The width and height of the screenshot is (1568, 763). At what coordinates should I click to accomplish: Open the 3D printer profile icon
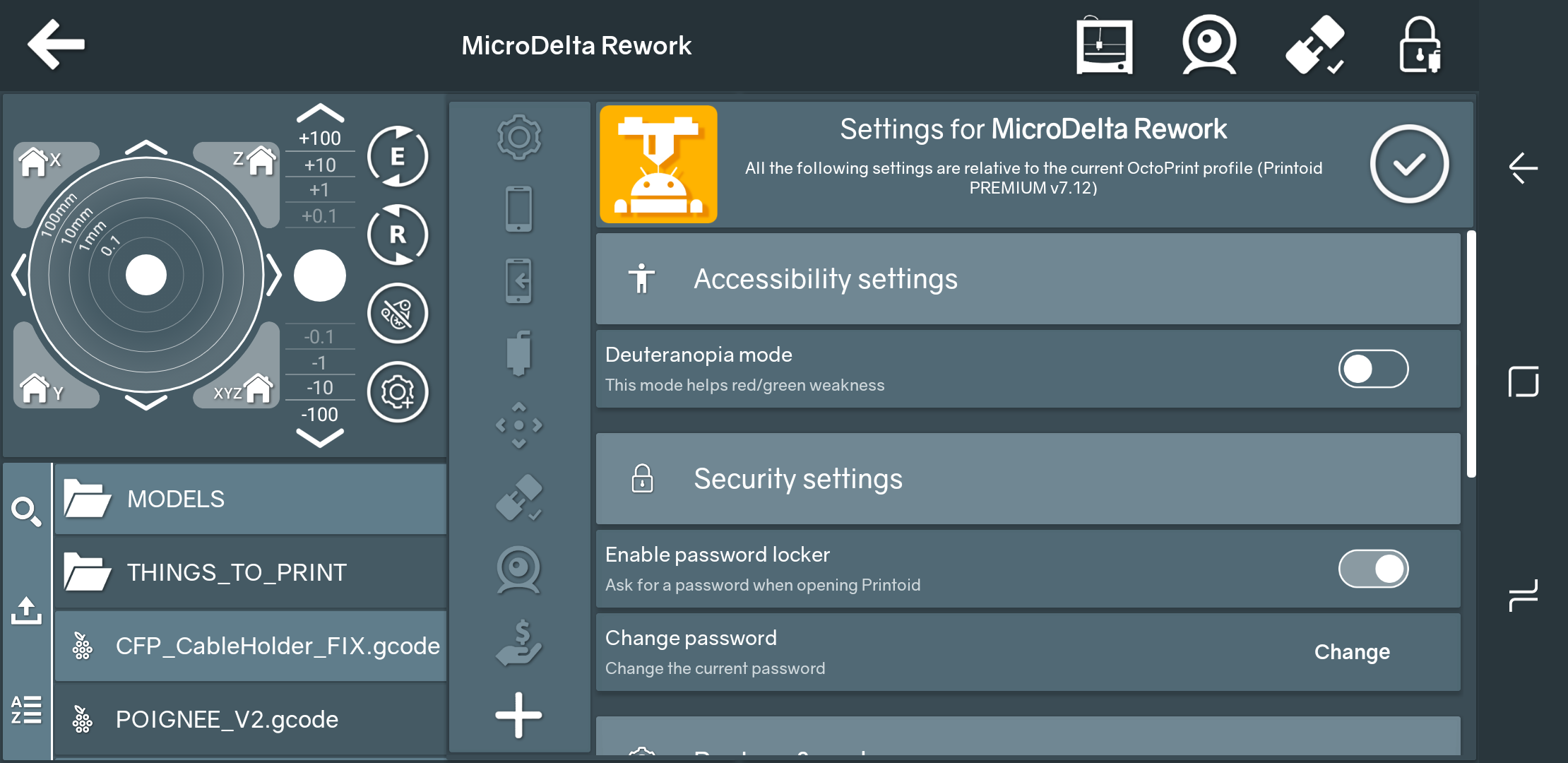1104,45
